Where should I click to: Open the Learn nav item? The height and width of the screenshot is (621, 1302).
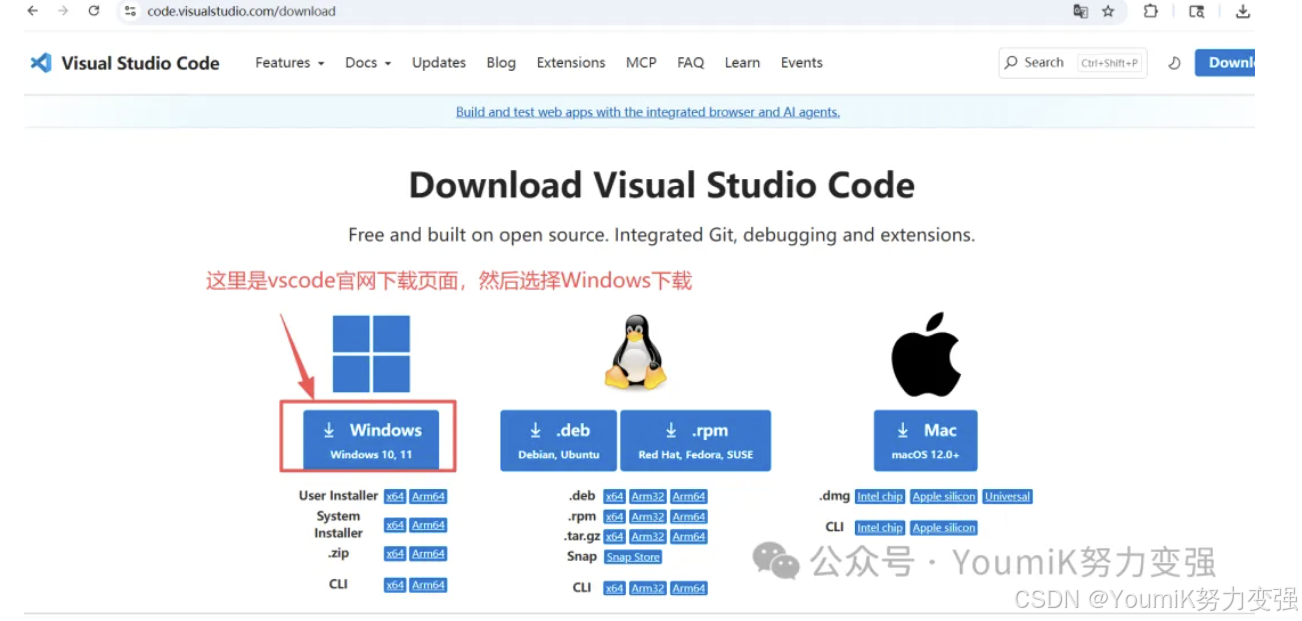(x=742, y=63)
